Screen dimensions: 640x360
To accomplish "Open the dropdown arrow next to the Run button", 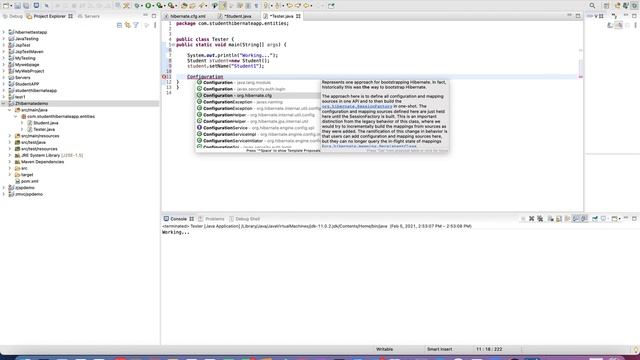I will 154,6.
